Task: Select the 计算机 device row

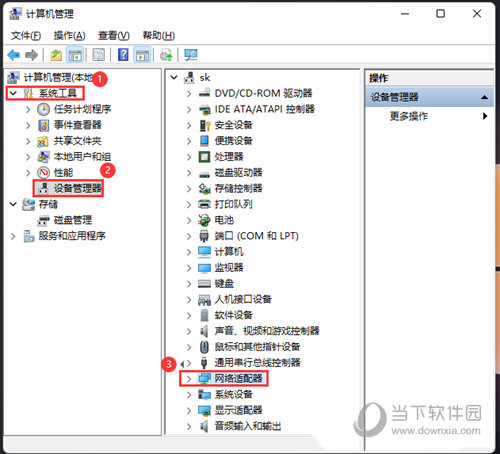Action: pyautogui.click(x=229, y=252)
